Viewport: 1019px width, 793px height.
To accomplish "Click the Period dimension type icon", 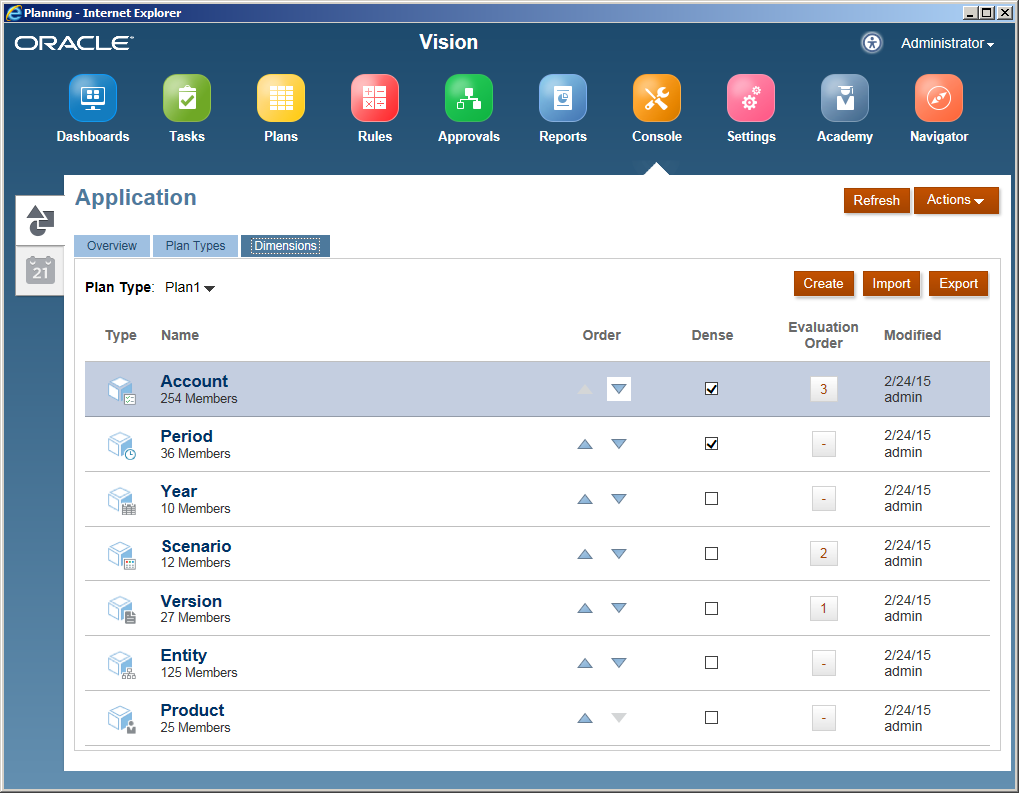I will 122,445.
